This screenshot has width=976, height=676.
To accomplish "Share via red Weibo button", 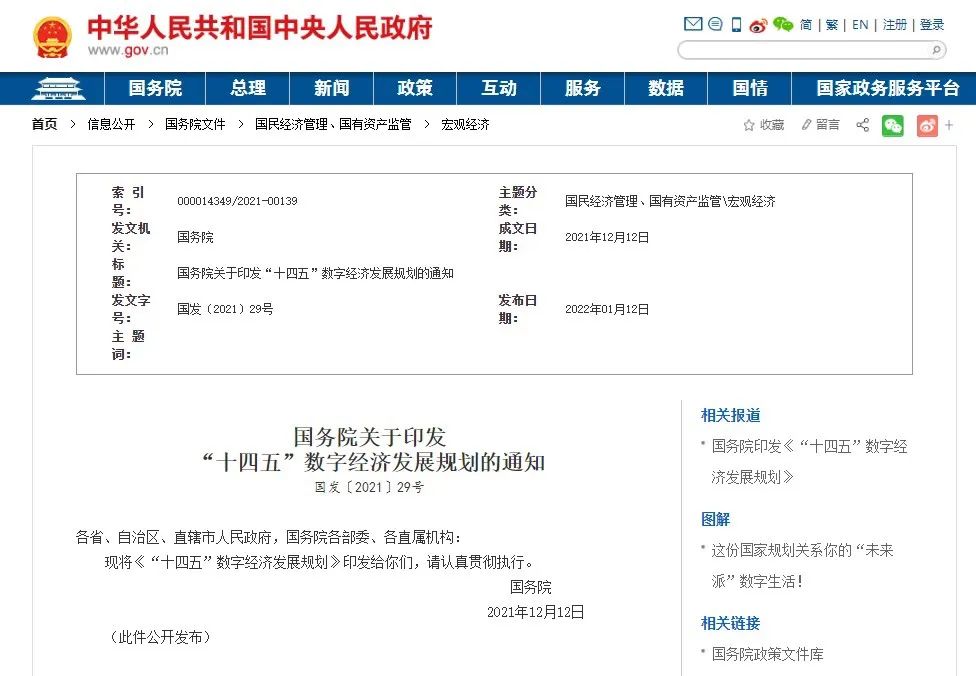I will 927,125.
